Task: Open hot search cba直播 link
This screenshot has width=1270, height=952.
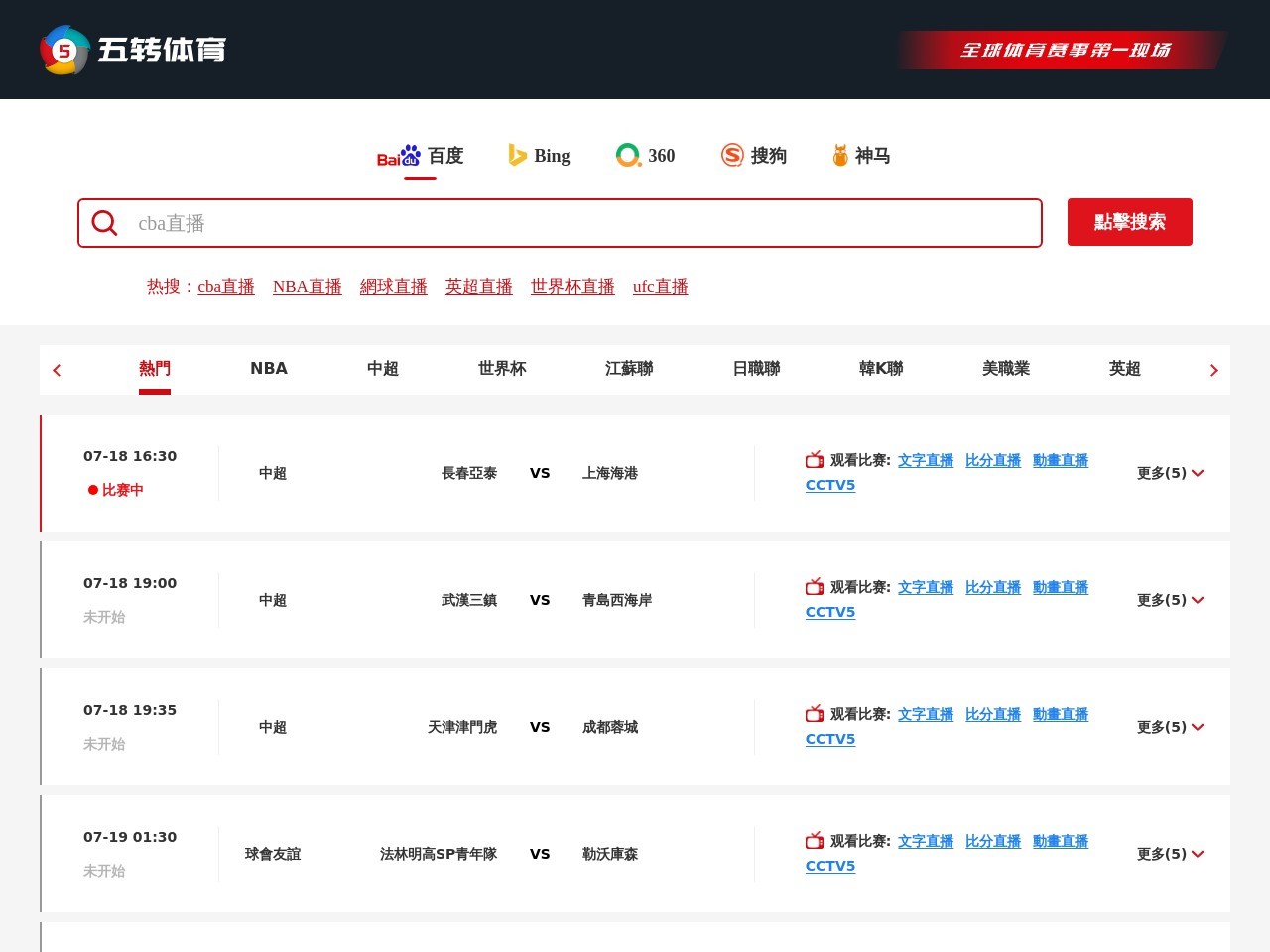Action: [x=226, y=287]
